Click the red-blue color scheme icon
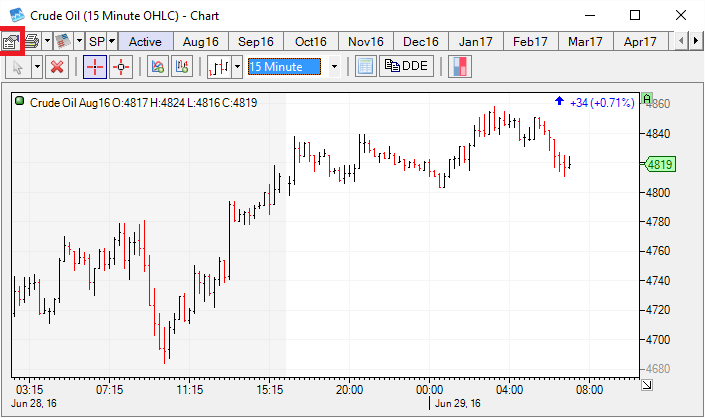The height and width of the screenshot is (418, 705). coord(461,67)
